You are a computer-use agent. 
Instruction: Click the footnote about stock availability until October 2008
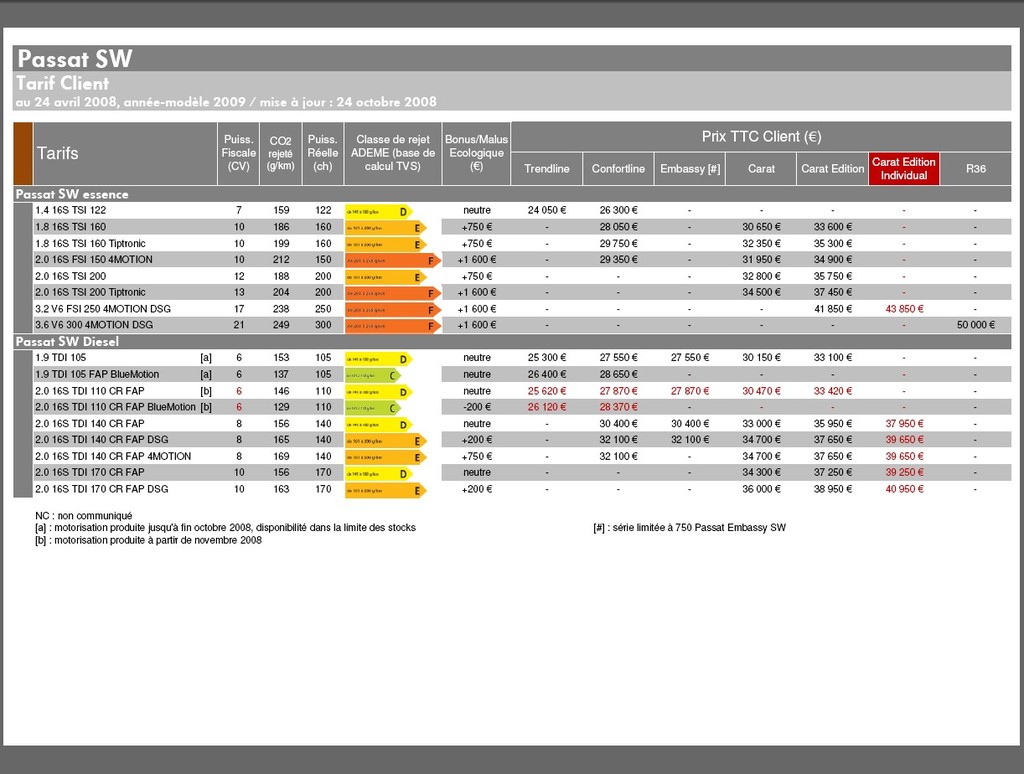pos(225,528)
